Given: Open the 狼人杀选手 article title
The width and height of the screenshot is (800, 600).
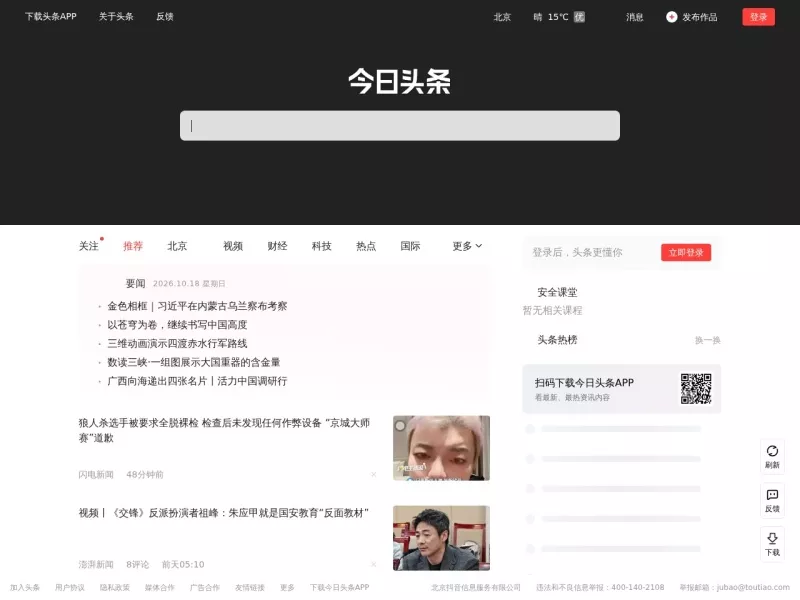Looking at the screenshot, I should [224, 430].
